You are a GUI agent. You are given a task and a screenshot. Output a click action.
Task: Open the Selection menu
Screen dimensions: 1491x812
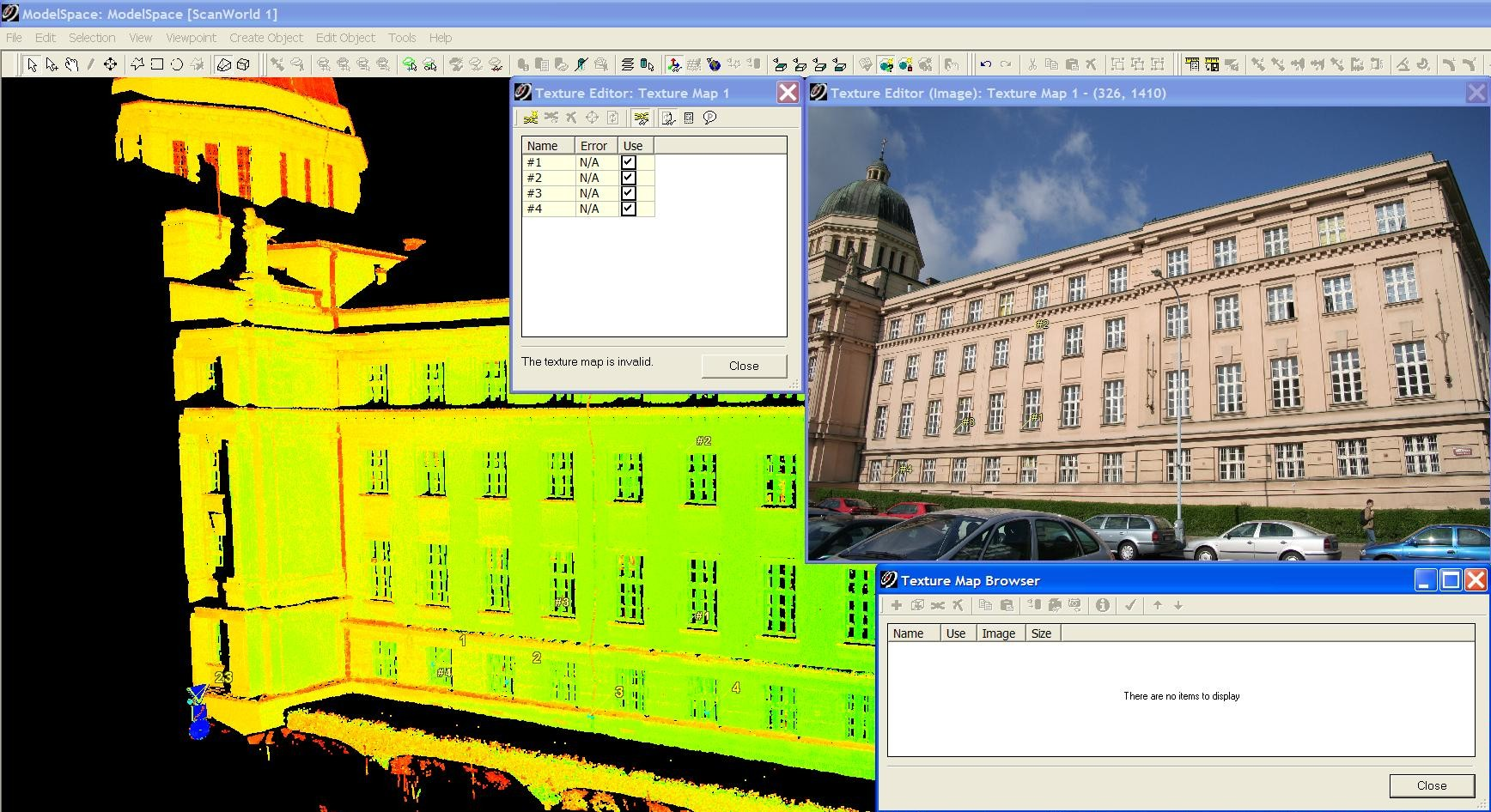coord(92,38)
